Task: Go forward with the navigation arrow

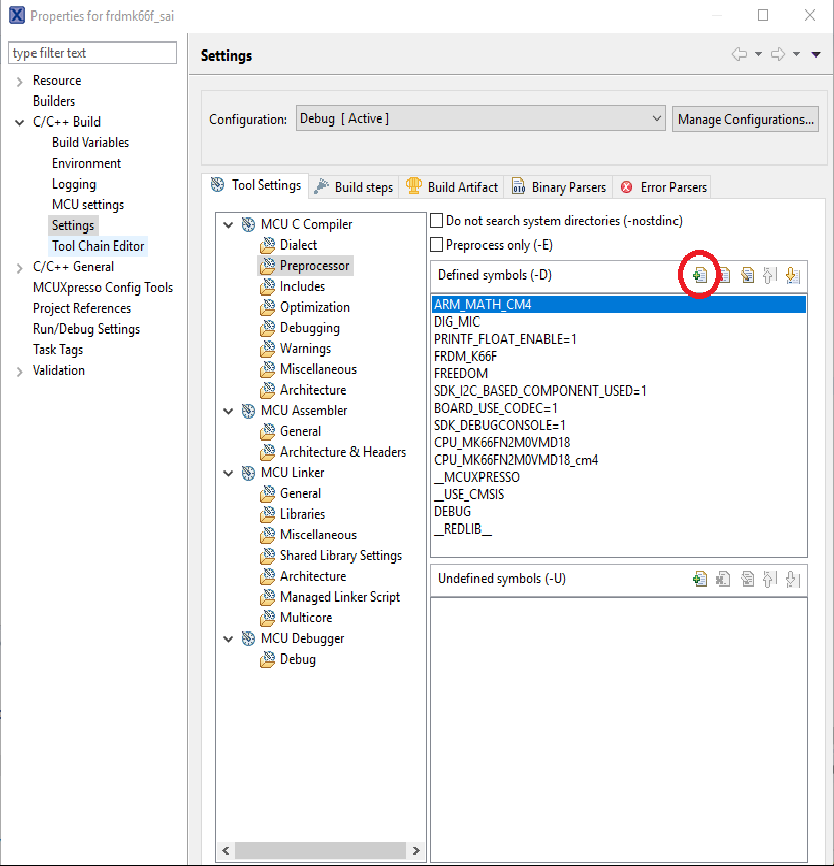Action: click(x=778, y=54)
